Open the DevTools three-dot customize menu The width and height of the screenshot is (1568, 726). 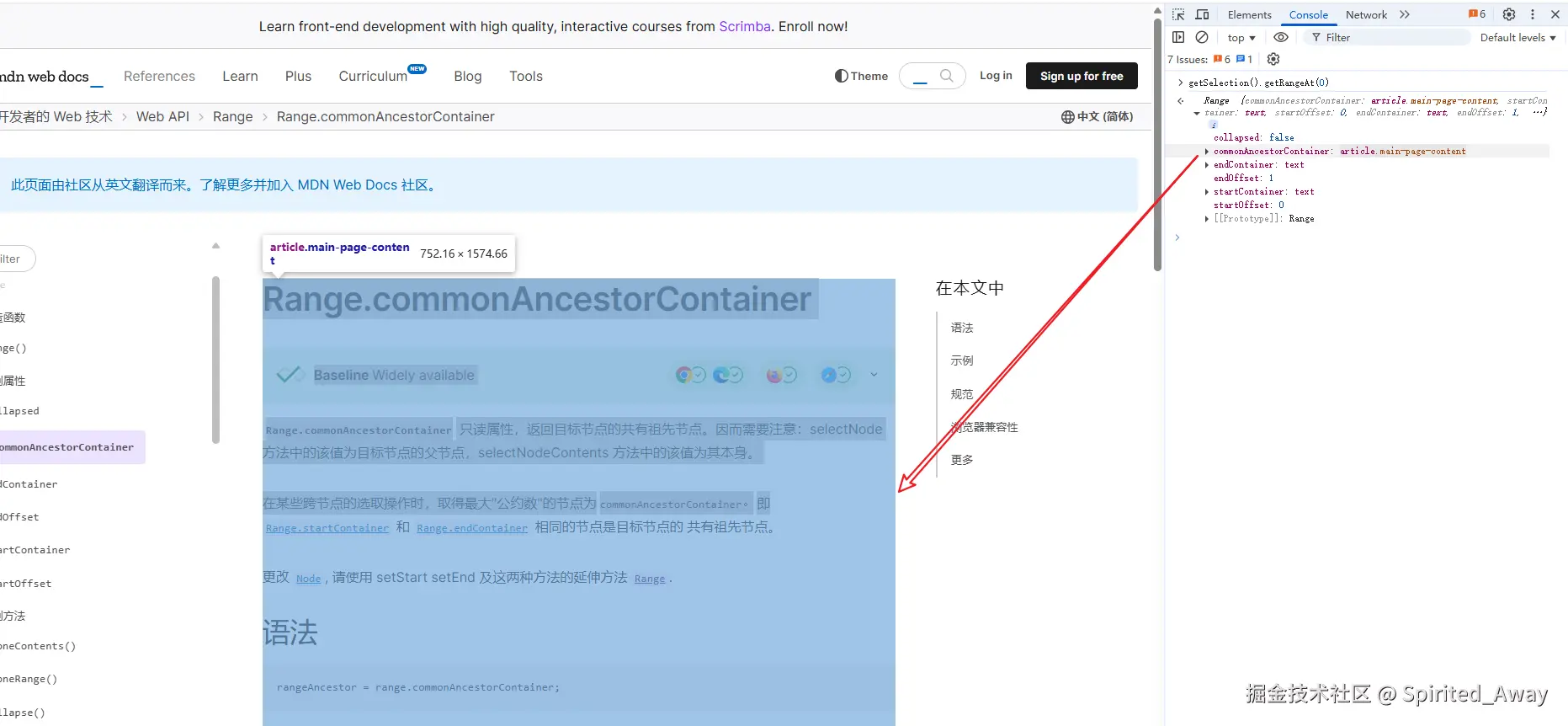tap(1533, 14)
